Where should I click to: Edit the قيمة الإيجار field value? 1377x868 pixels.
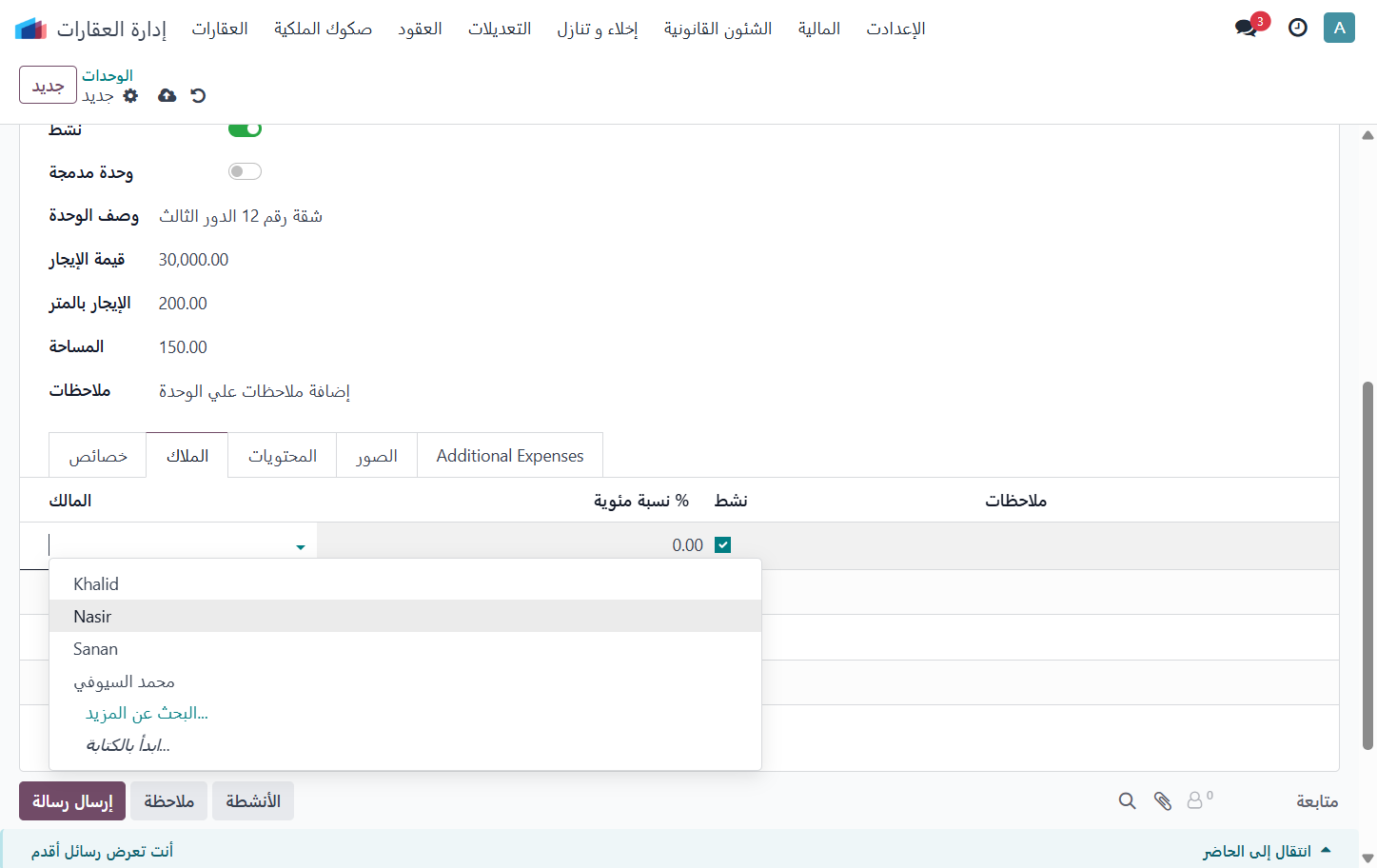click(193, 260)
